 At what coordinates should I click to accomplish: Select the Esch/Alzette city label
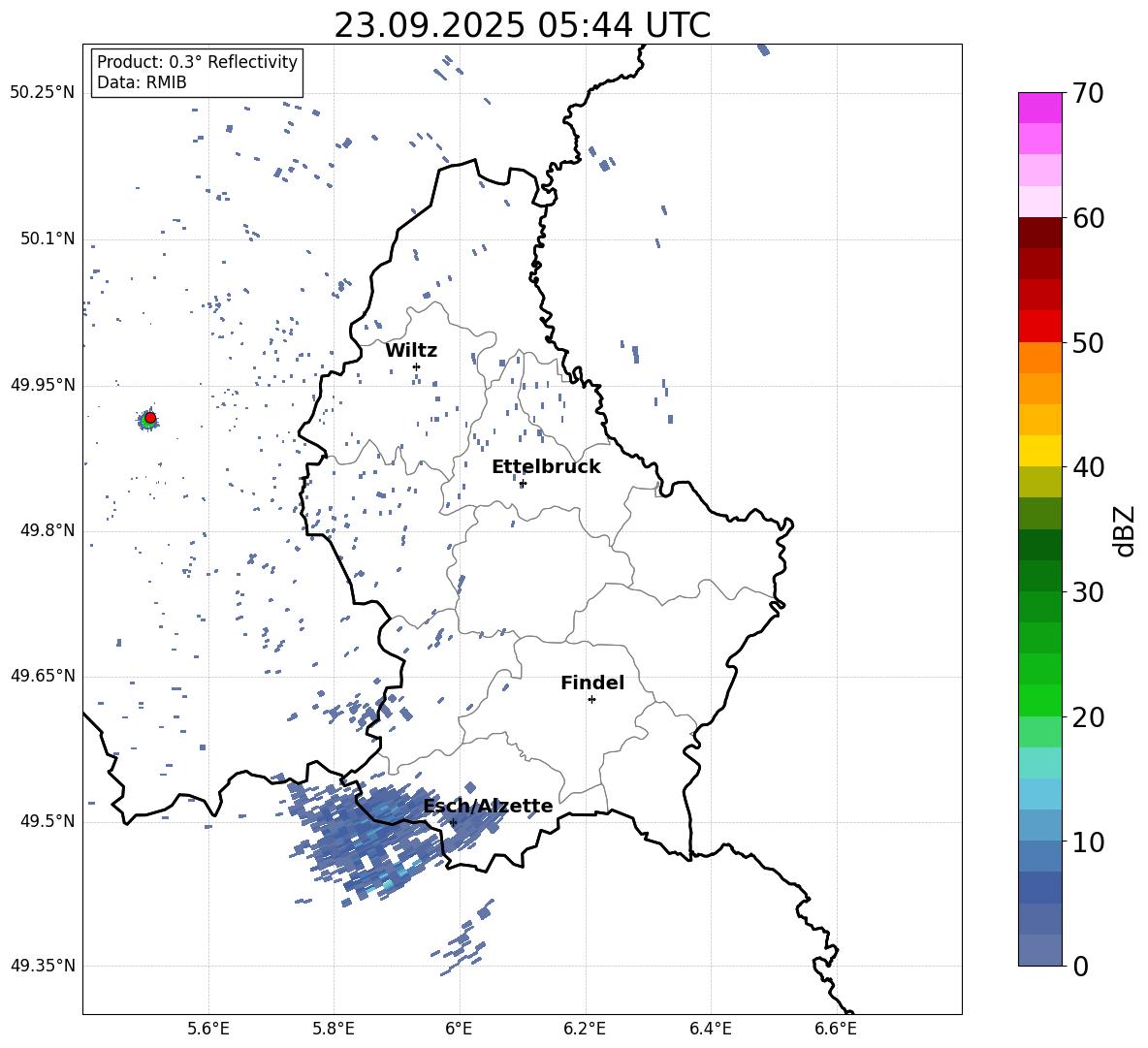pyautogui.click(x=489, y=807)
